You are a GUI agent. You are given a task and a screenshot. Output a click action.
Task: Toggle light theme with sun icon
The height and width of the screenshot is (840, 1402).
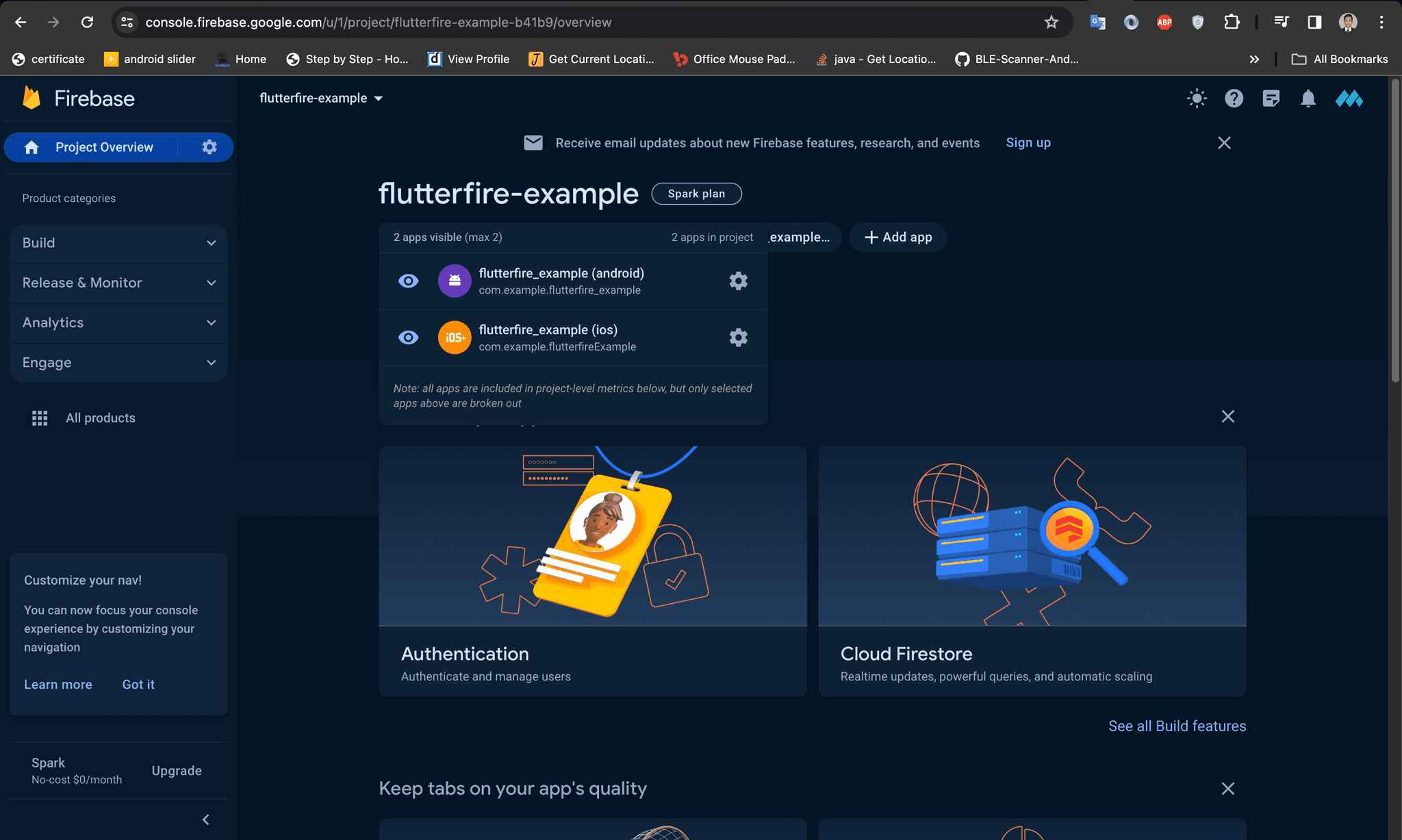tap(1197, 99)
